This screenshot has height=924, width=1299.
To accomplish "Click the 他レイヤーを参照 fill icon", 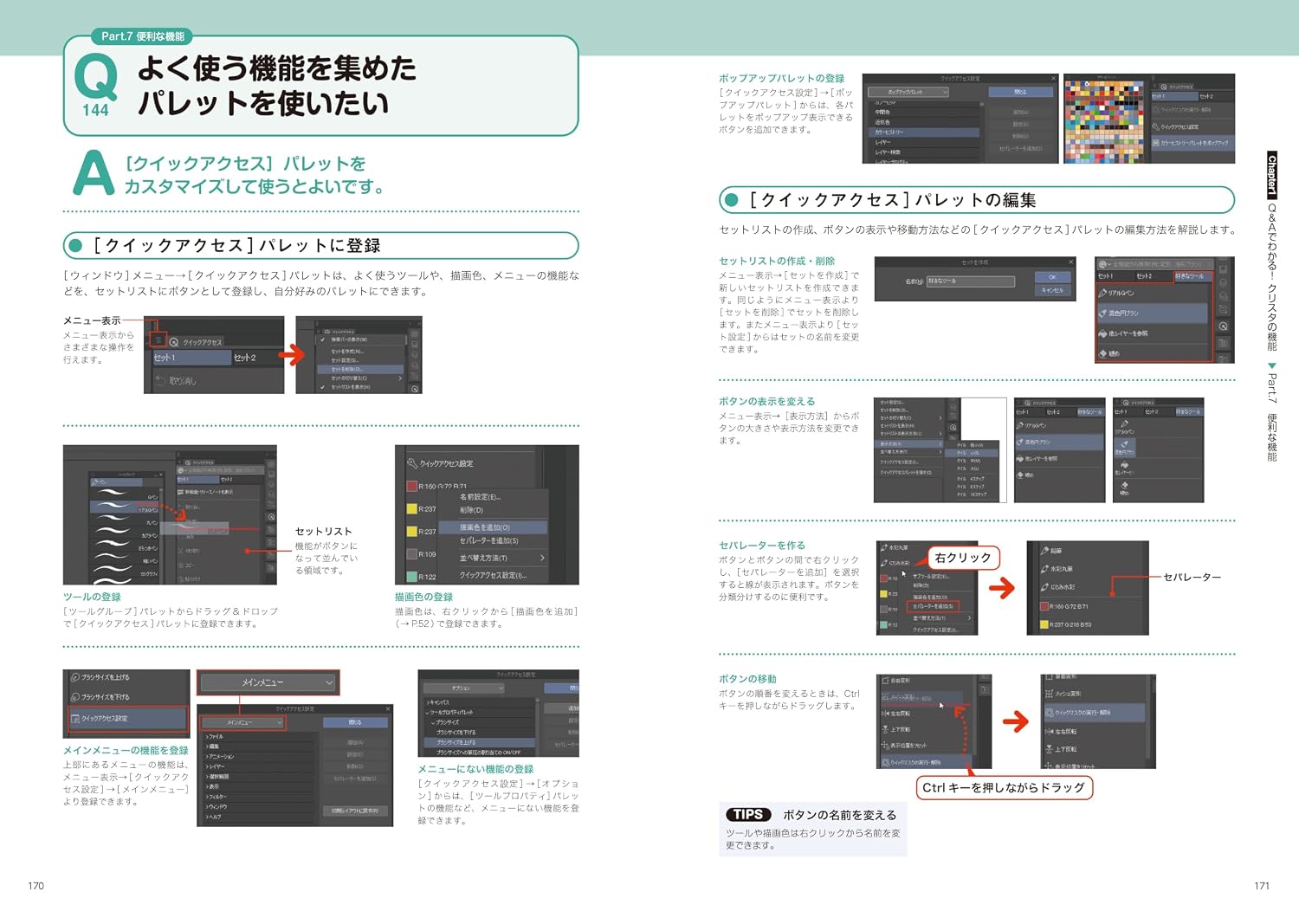I will click(x=1103, y=333).
